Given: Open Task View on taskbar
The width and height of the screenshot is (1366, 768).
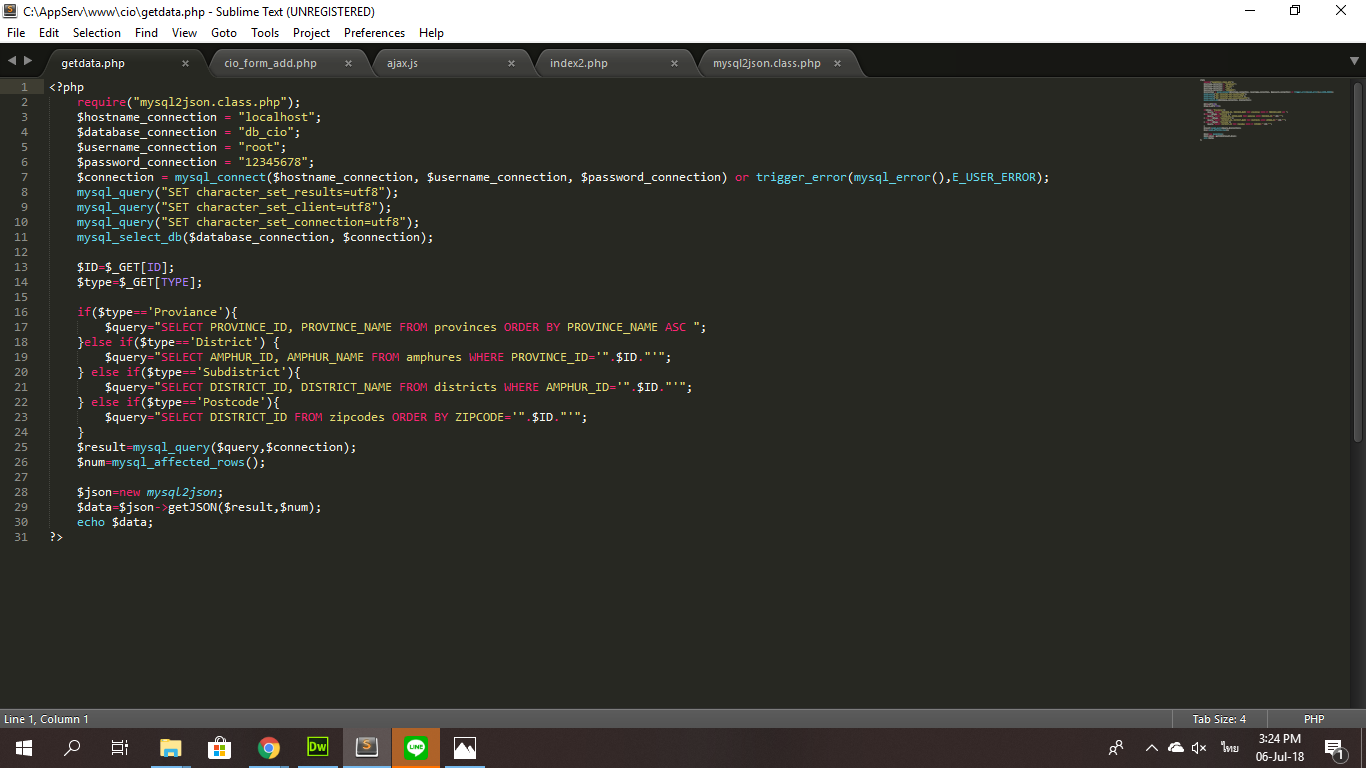Looking at the screenshot, I should pyautogui.click(x=120, y=748).
